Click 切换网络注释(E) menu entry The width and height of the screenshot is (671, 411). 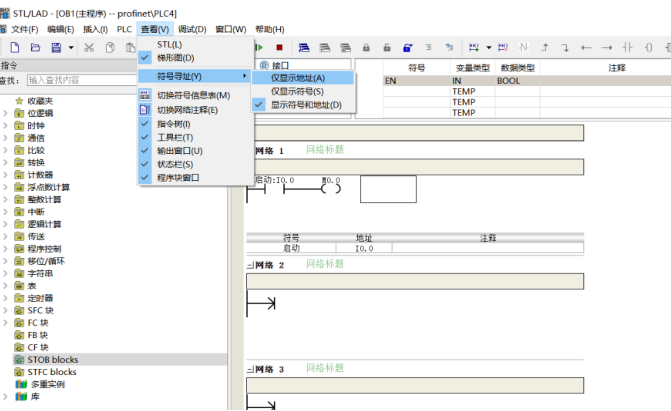tap(196, 110)
